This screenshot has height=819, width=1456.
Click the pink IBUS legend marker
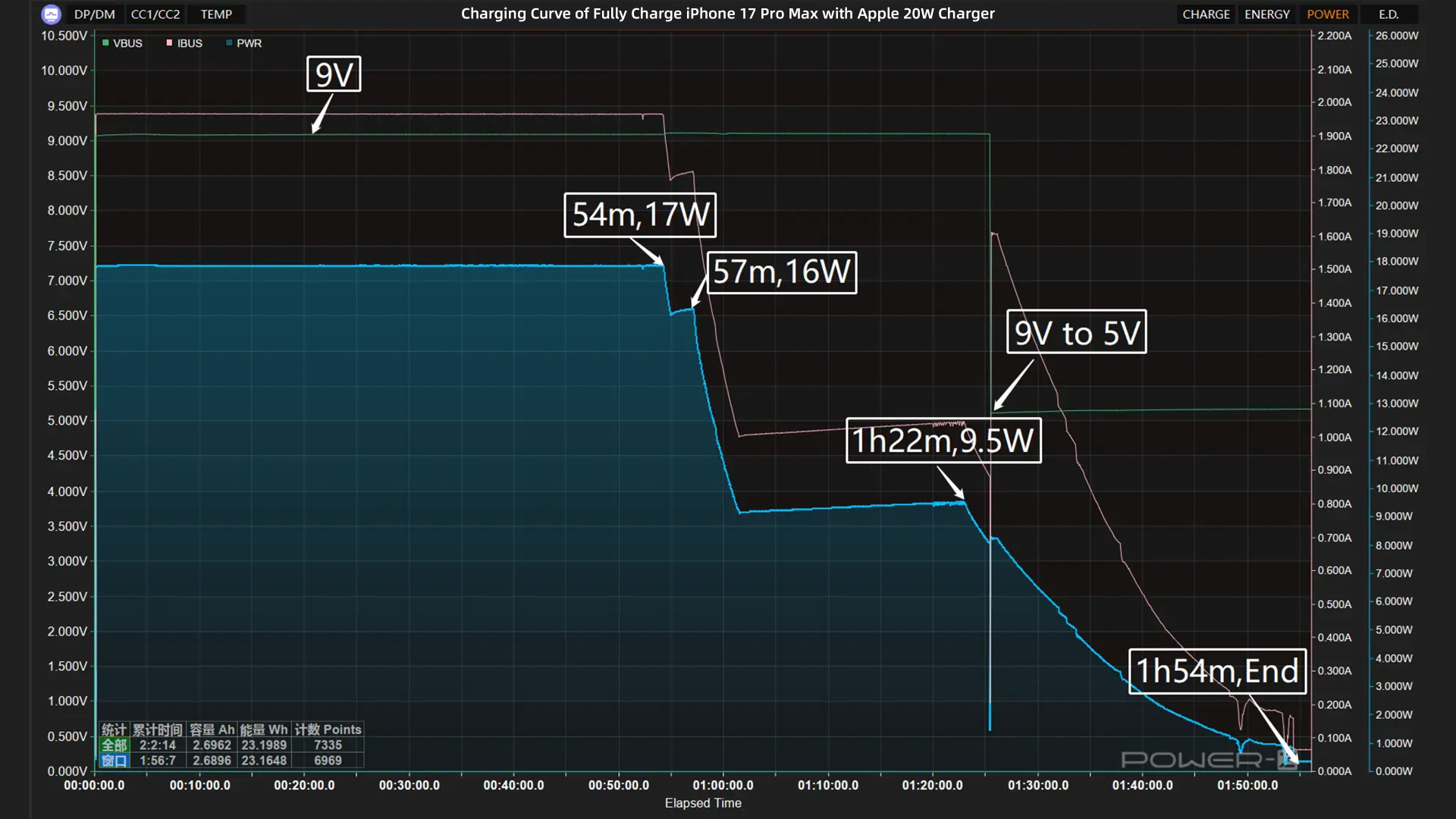(168, 43)
